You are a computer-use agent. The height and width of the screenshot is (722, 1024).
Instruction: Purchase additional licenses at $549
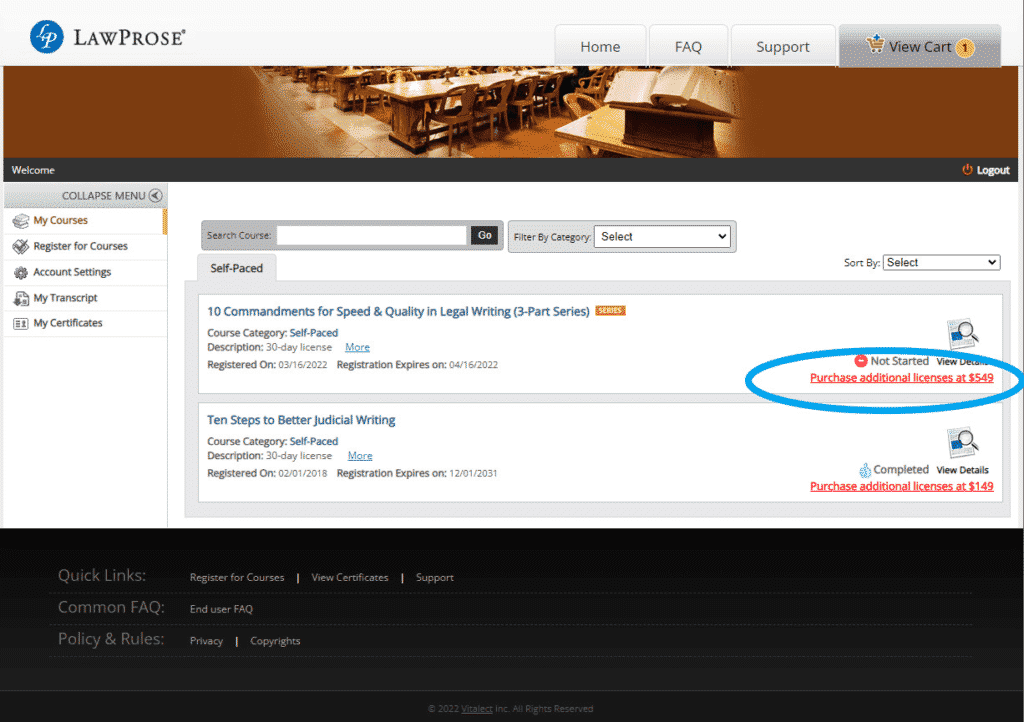902,378
